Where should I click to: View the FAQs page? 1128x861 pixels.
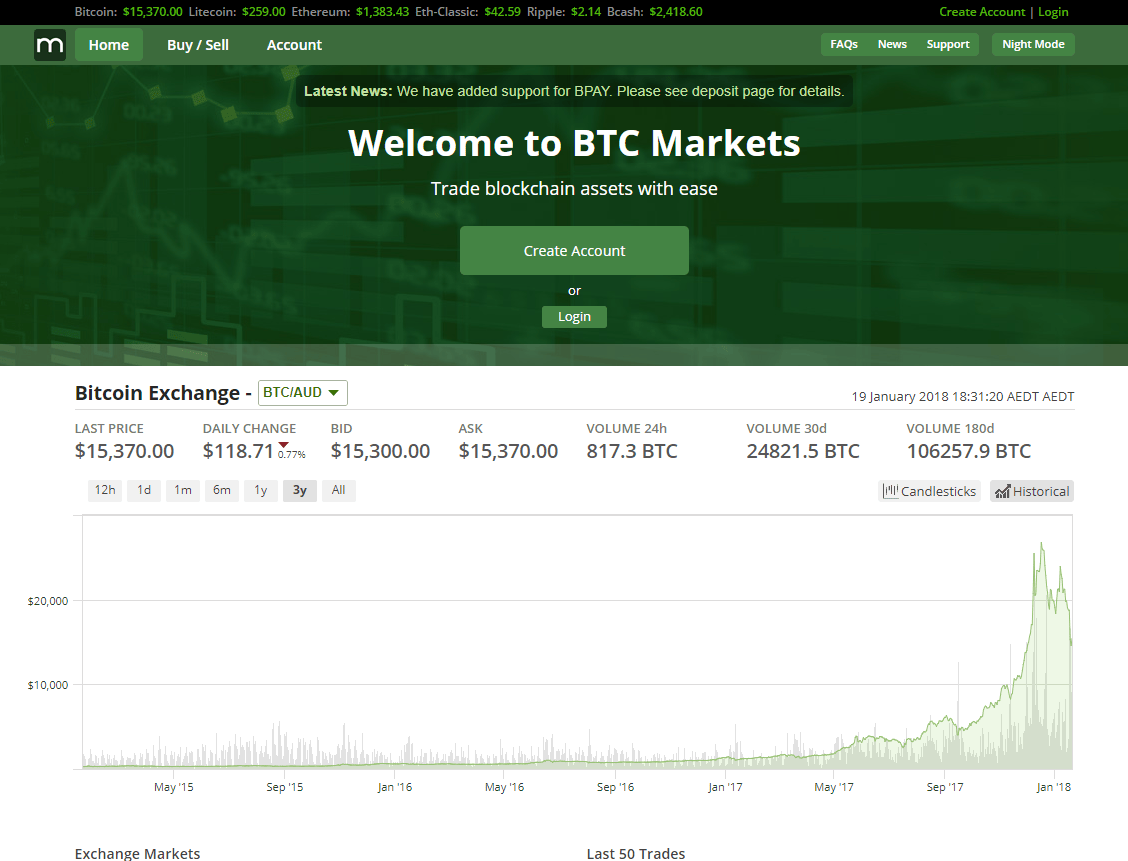(x=843, y=44)
